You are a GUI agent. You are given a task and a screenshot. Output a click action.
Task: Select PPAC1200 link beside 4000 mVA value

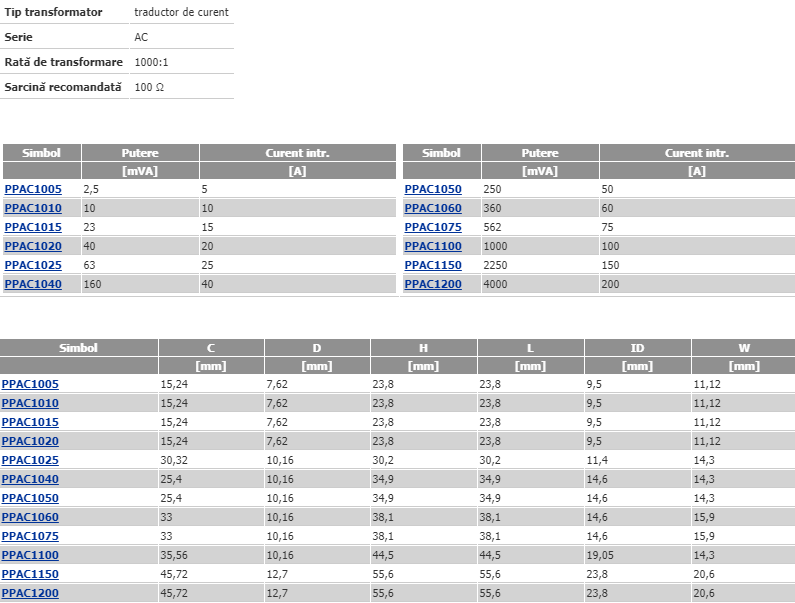[x=433, y=284]
